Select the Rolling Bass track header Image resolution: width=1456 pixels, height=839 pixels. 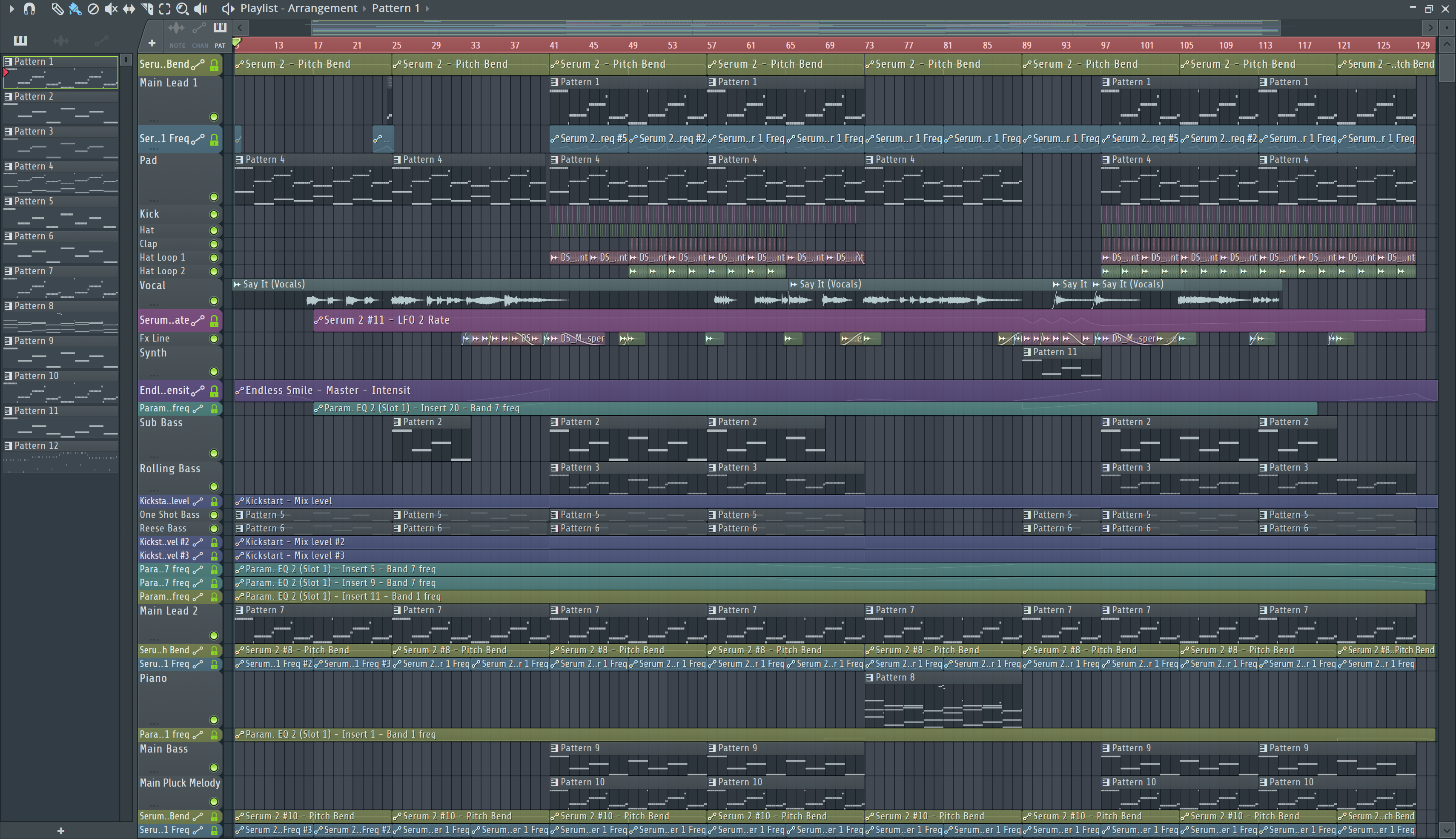pyautogui.click(x=180, y=478)
